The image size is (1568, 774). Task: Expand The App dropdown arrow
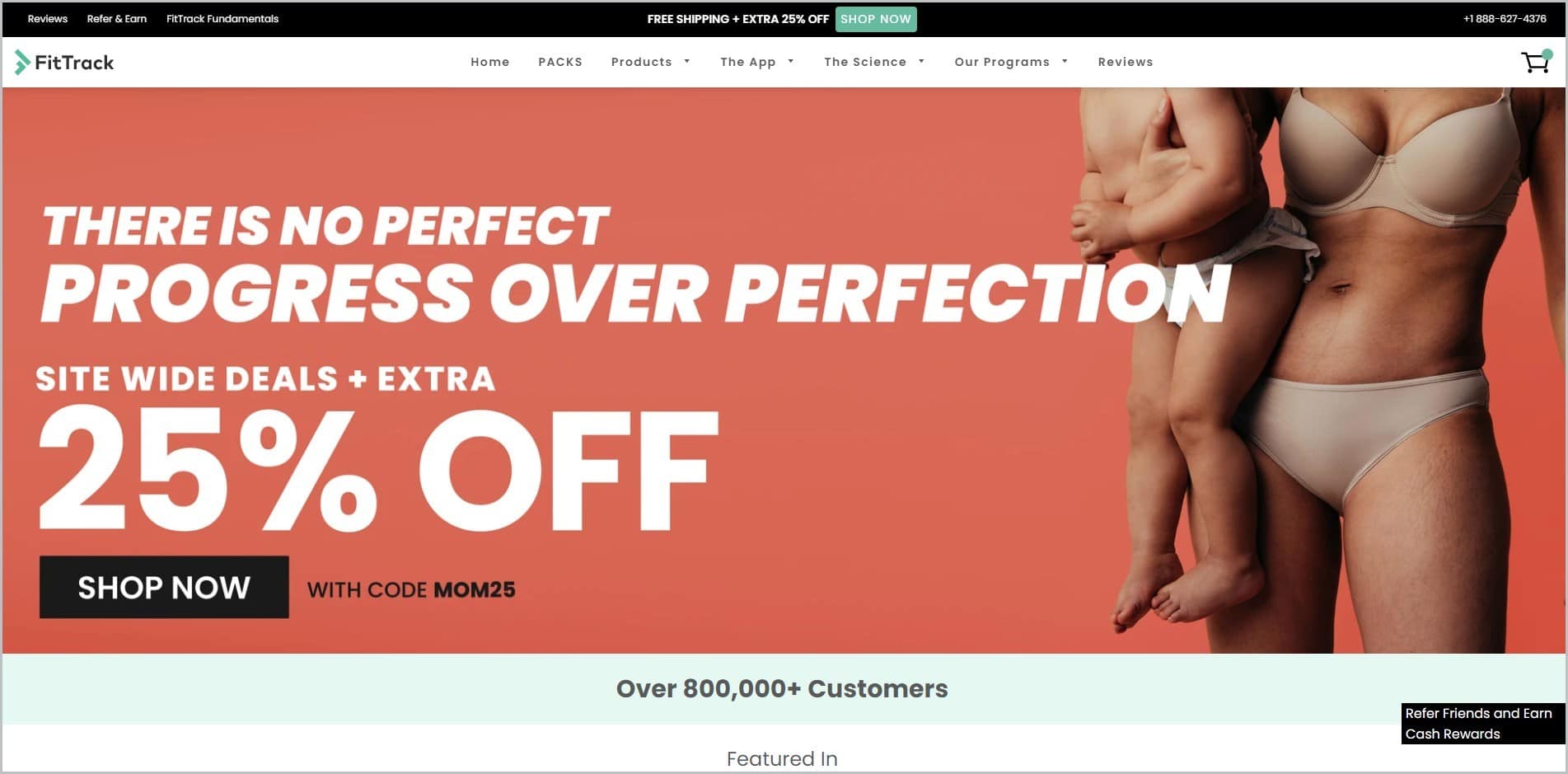click(x=791, y=62)
